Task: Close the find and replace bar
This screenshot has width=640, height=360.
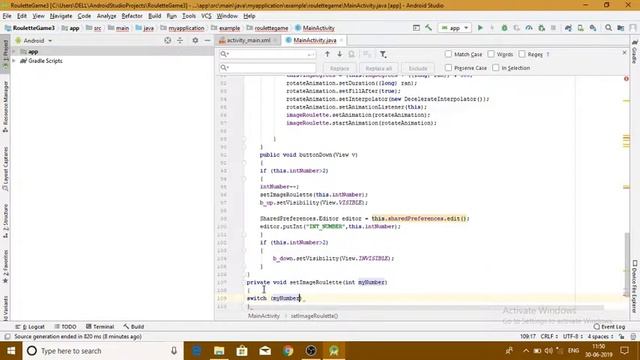Action: click(x=624, y=53)
